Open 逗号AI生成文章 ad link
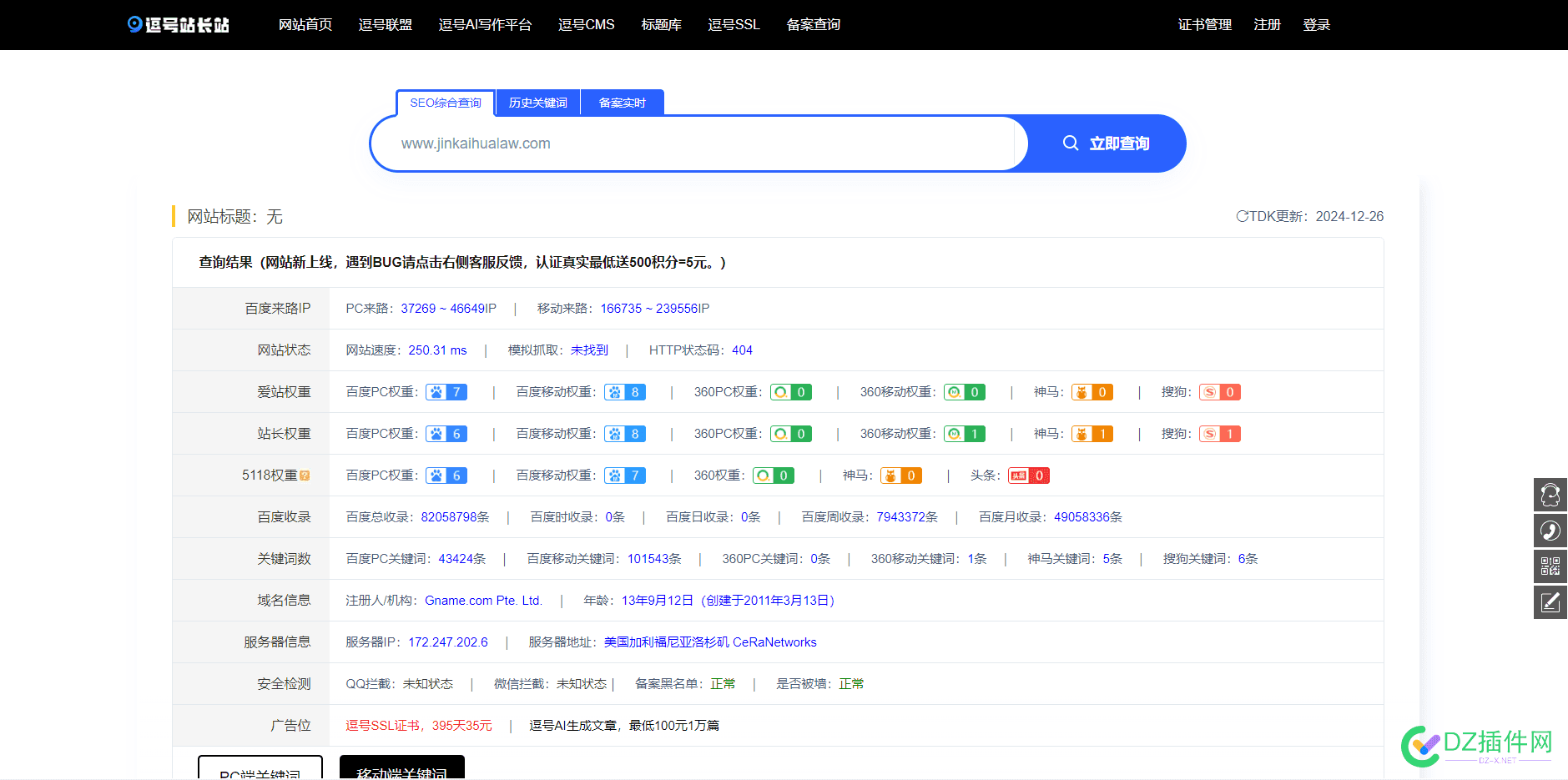The width and height of the screenshot is (1568, 780). point(624,726)
